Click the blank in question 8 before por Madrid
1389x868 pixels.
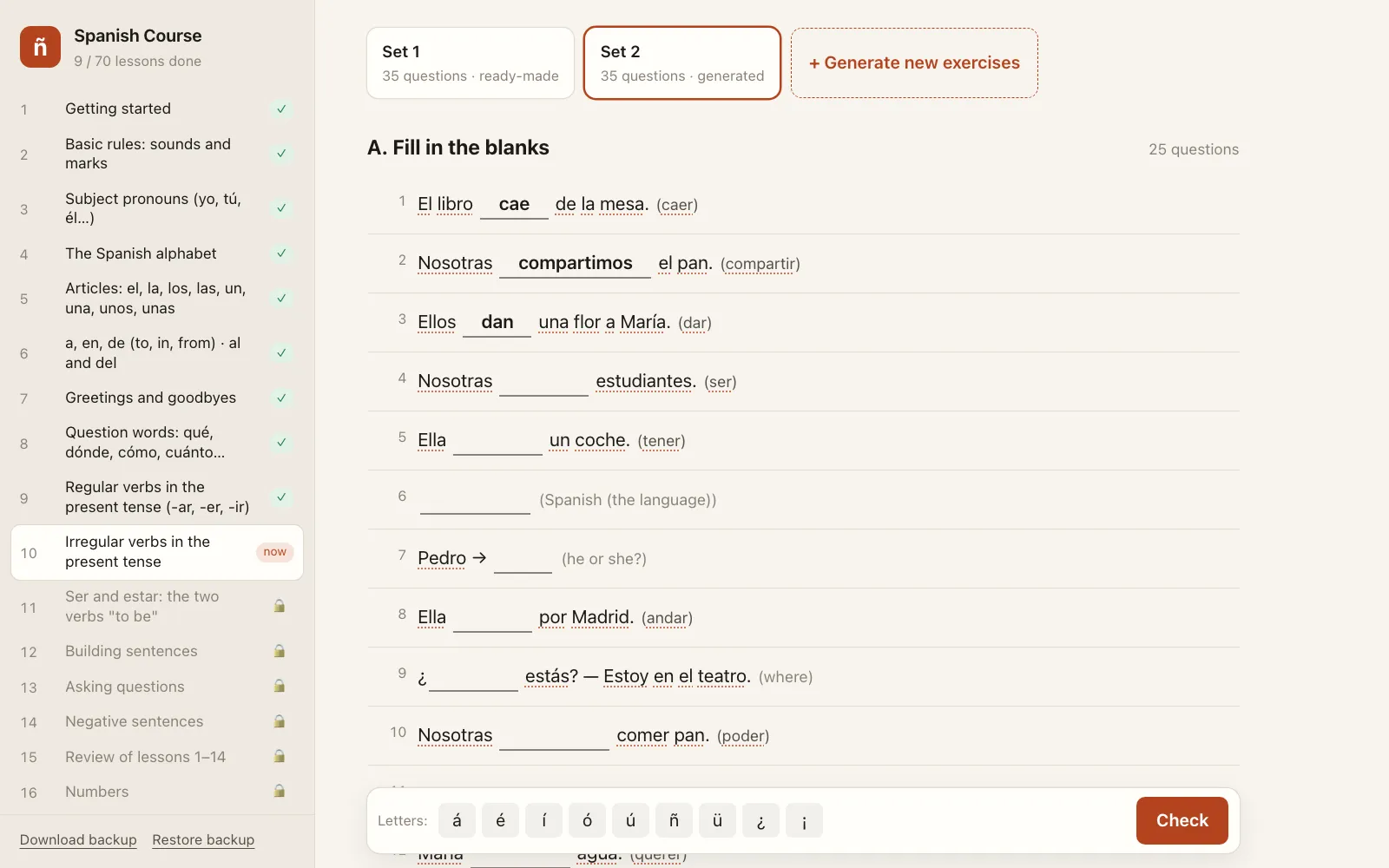492,618
